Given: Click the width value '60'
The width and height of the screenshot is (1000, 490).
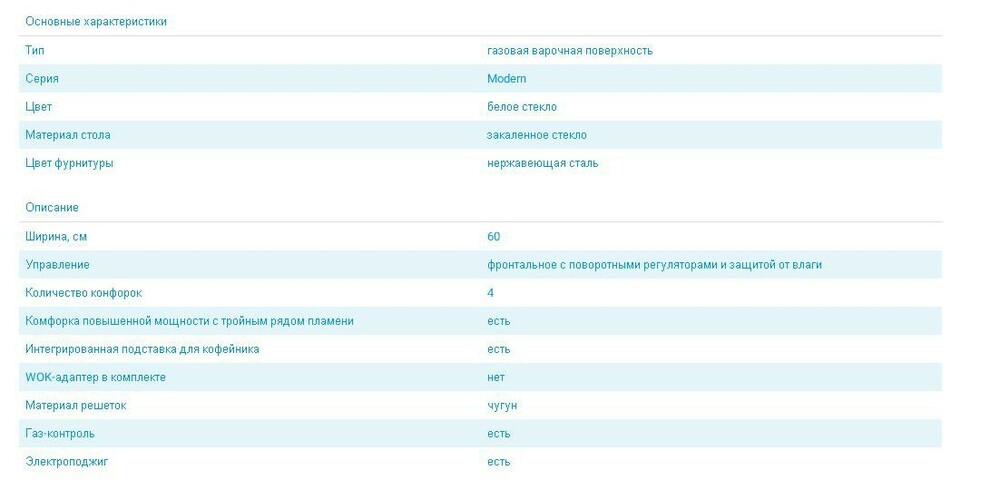Looking at the screenshot, I should tap(493, 236).
